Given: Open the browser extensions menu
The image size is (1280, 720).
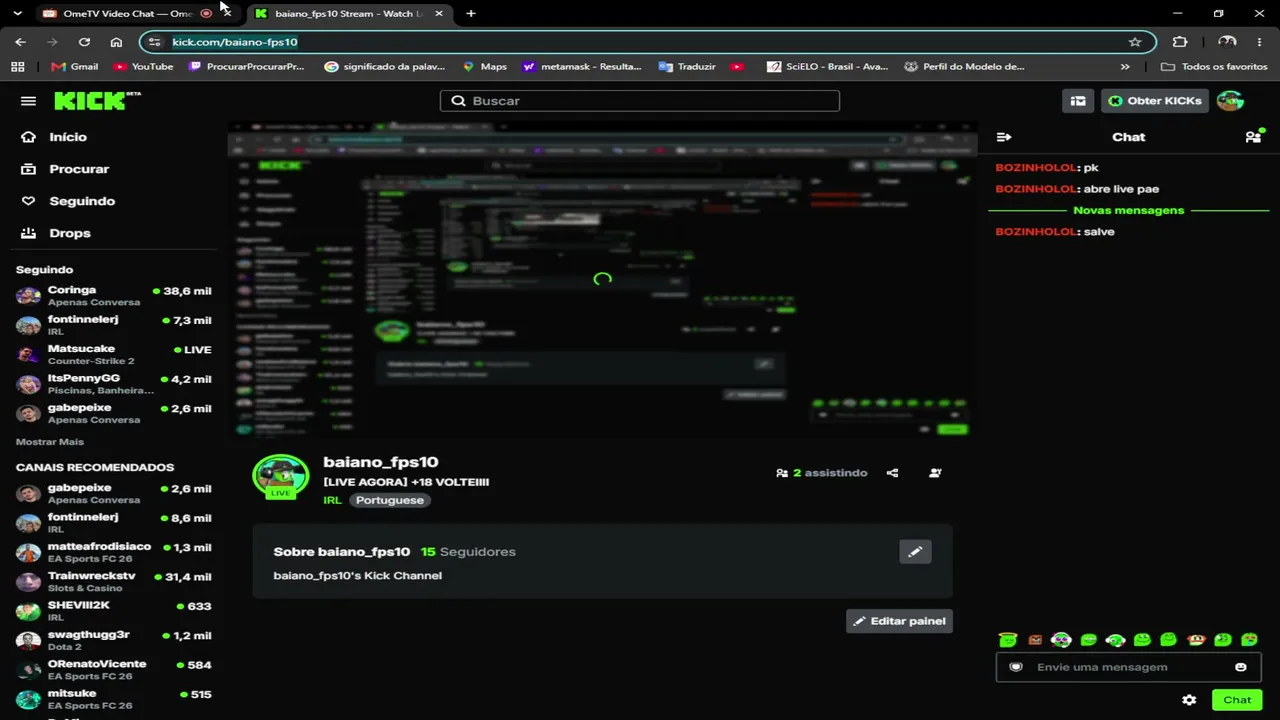Looking at the screenshot, I should (x=1180, y=42).
